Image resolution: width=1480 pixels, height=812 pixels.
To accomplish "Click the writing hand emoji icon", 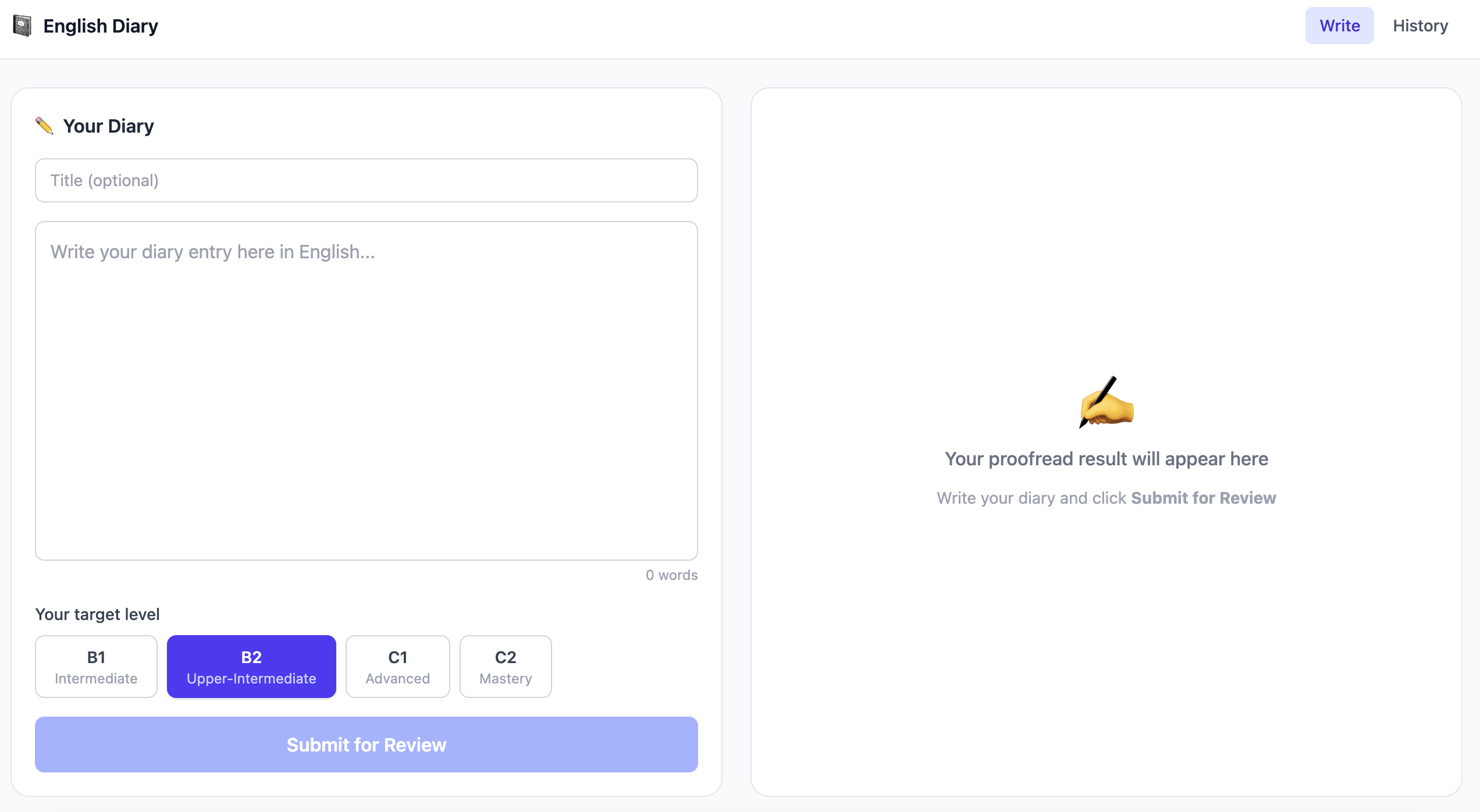I will (x=1106, y=402).
